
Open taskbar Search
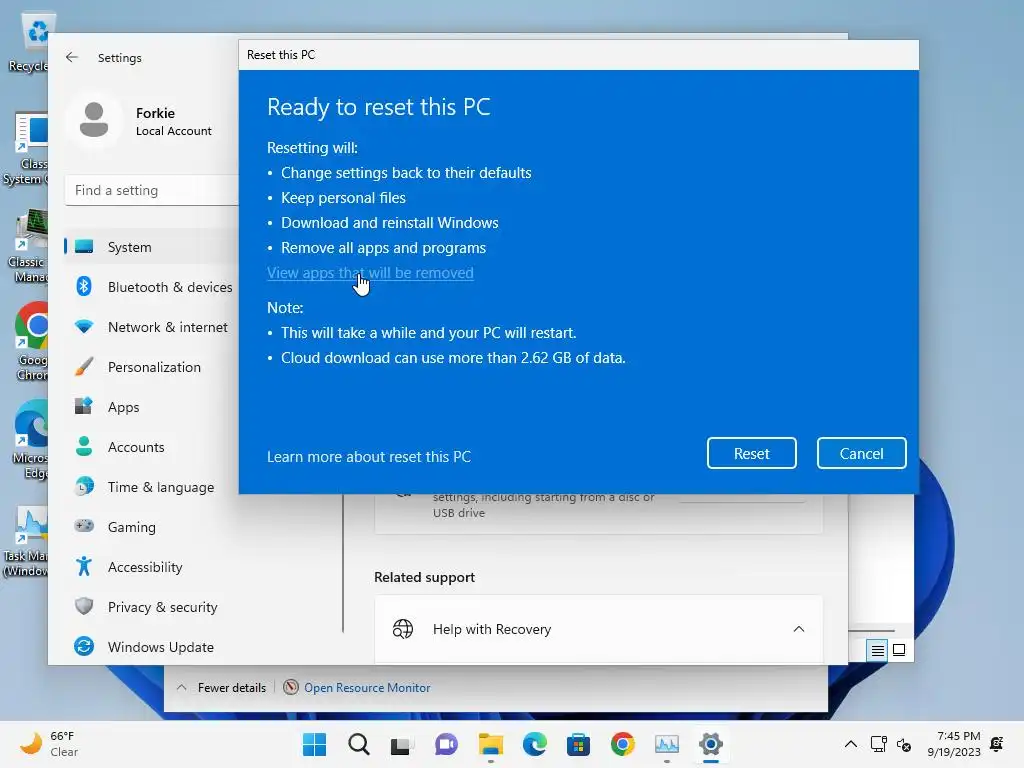[359, 744]
